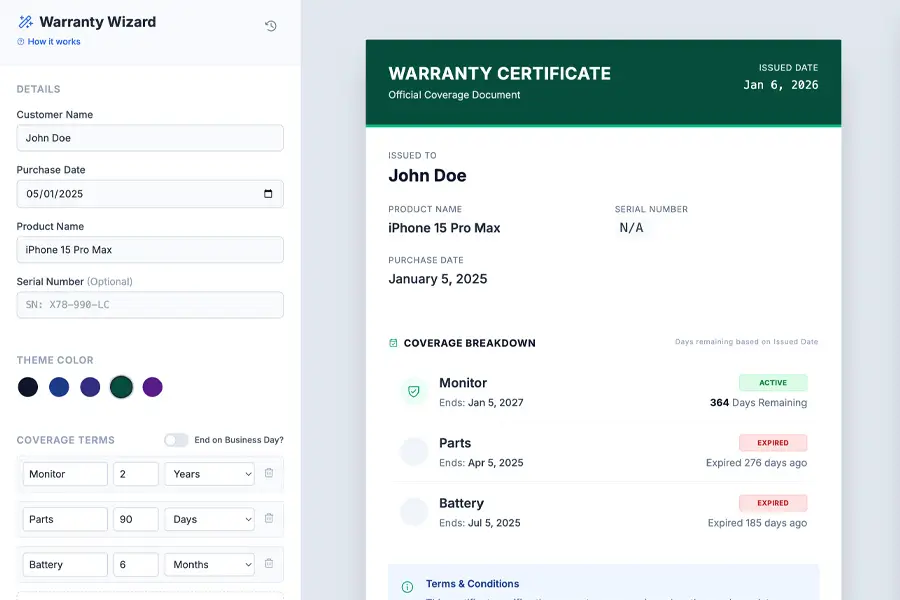The image size is (900, 600).
Task: Open the How it works link
Action: coord(49,42)
